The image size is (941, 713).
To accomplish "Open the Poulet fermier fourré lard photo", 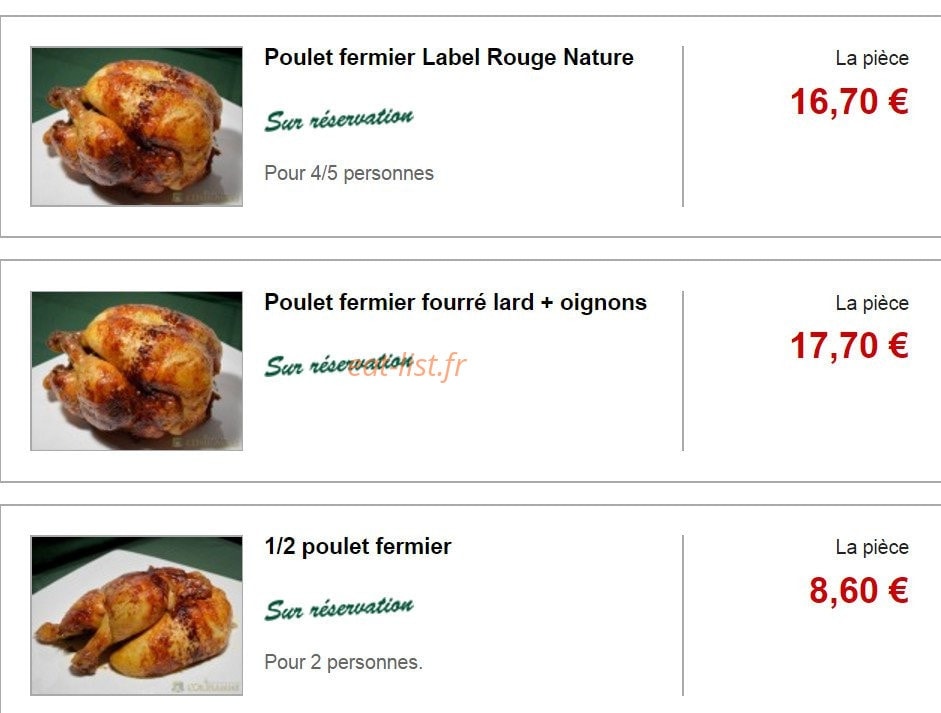I will point(137,371).
